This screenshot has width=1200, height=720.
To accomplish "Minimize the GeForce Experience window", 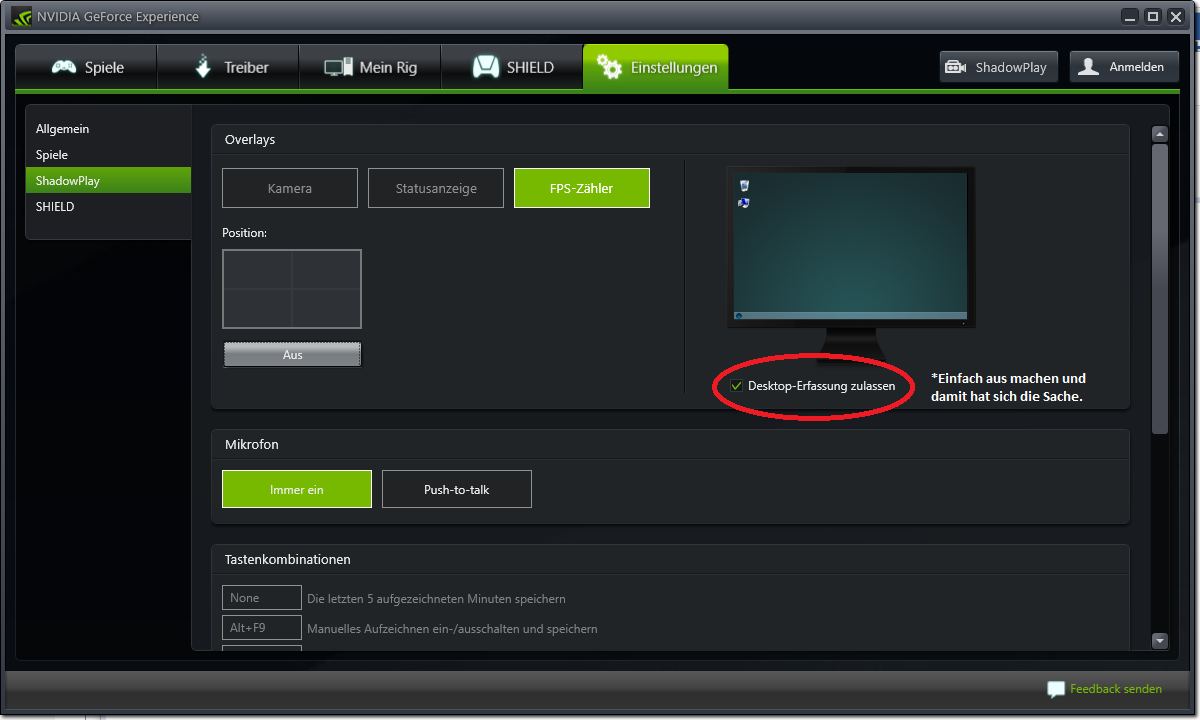I will click(1130, 16).
